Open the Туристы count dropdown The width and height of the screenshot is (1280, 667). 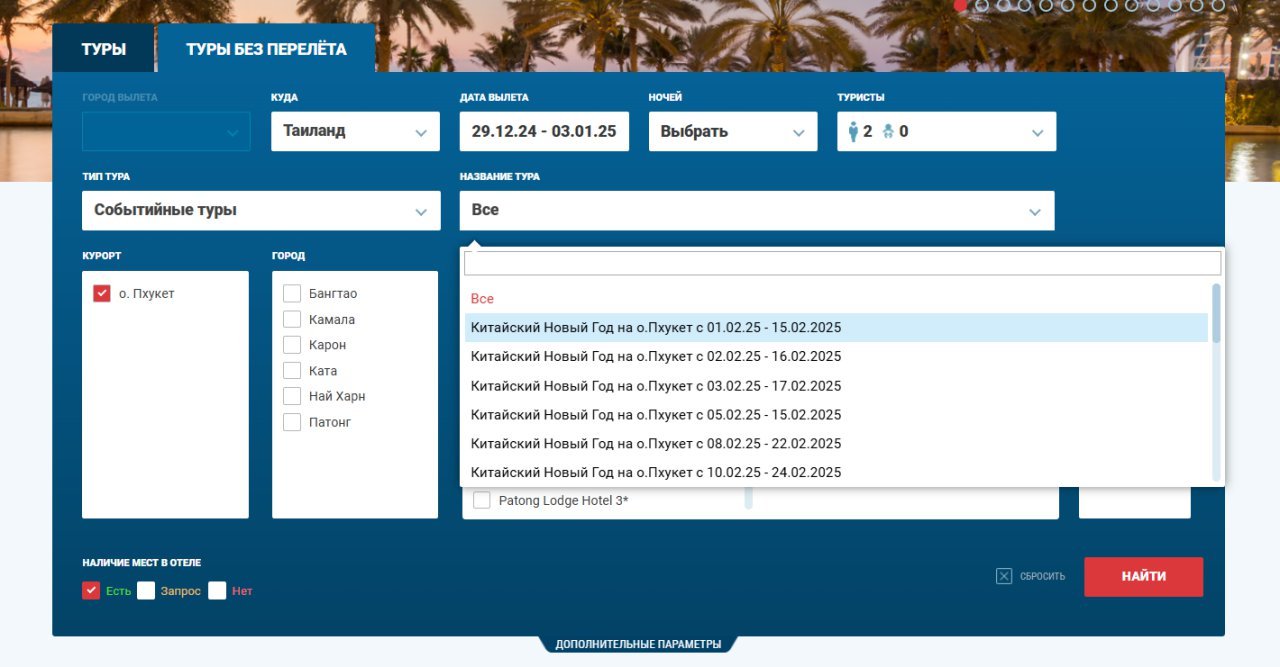946,131
